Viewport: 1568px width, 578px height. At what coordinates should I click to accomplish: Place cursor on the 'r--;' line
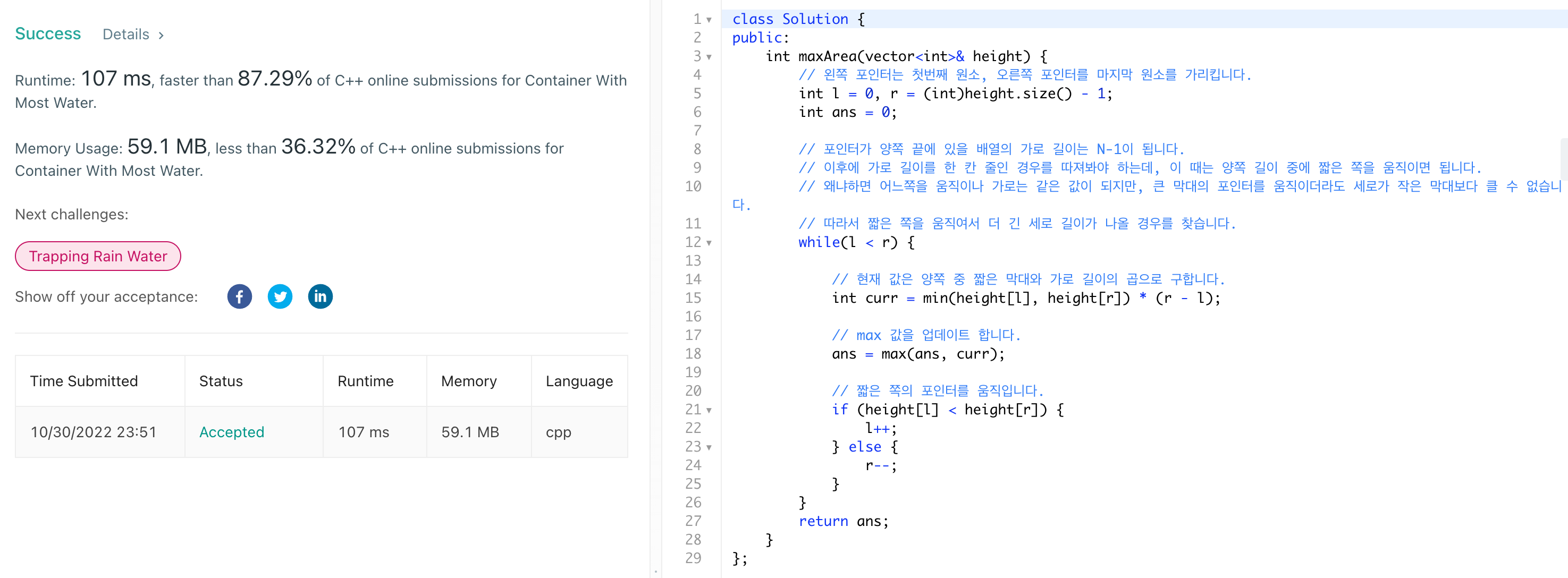click(x=881, y=465)
